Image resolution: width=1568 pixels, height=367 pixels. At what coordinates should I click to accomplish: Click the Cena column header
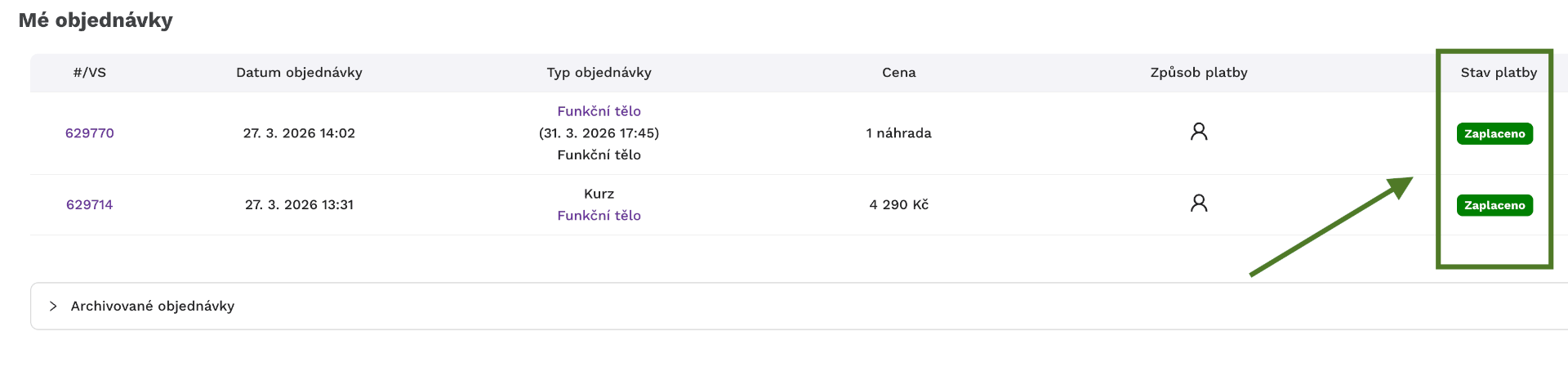[x=898, y=73]
